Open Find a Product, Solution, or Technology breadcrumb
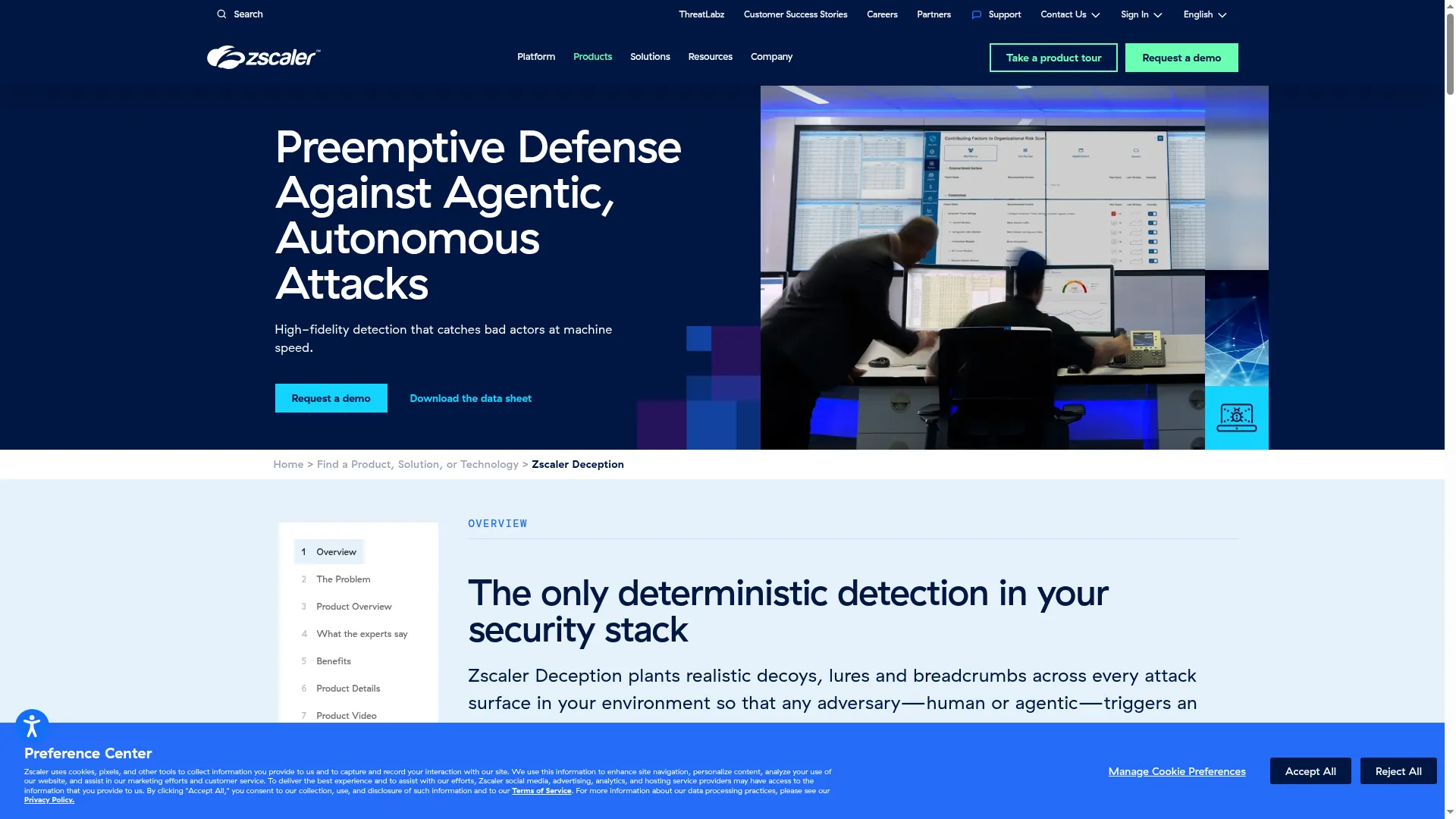1456x819 pixels. click(417, 464)
